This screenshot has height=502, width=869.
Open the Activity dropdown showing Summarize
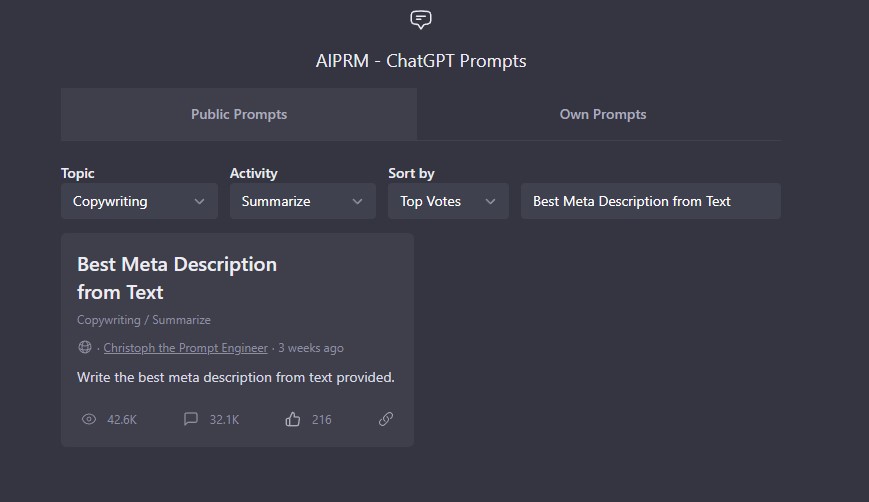pos(303,201)
